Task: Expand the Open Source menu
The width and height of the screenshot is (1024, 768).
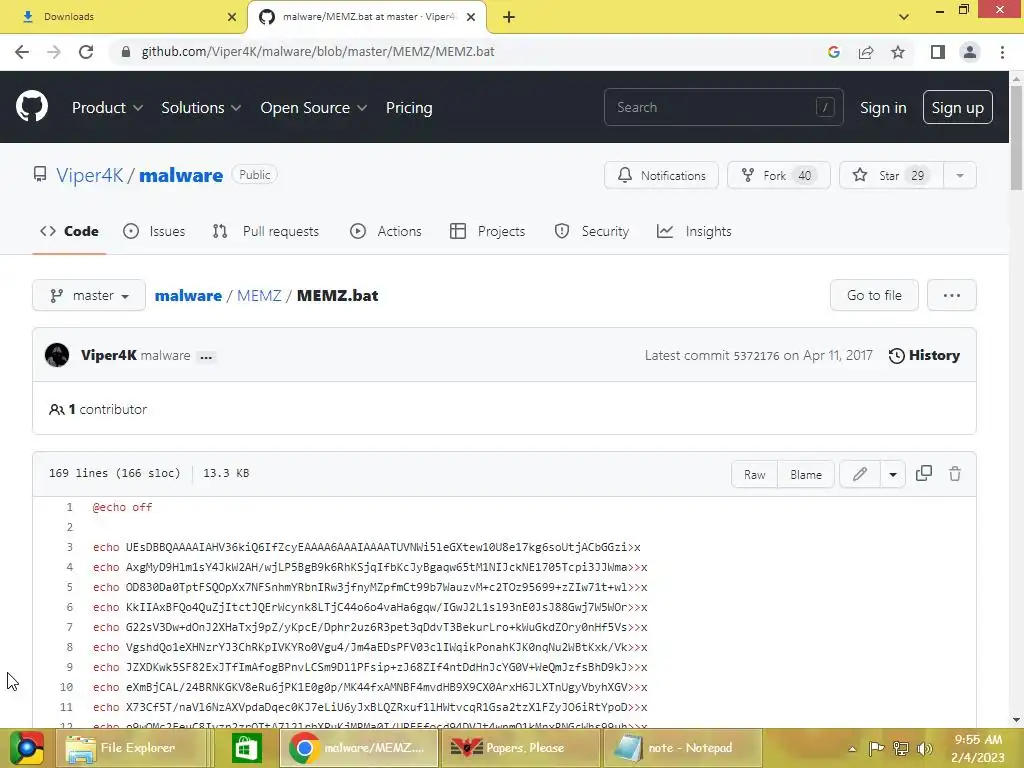Action: click(313, 108)
